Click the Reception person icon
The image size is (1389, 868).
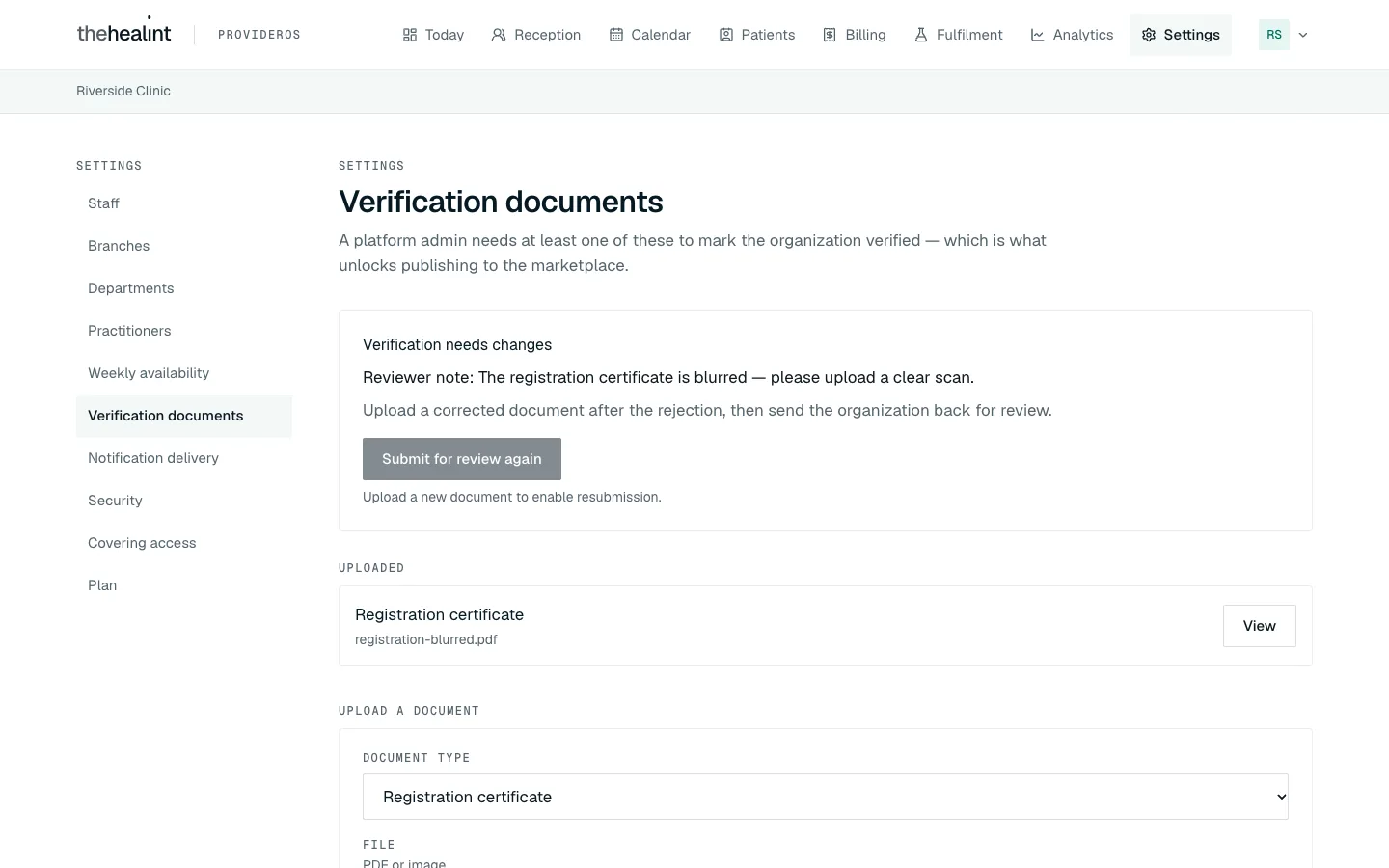click(x=499, y=35)
